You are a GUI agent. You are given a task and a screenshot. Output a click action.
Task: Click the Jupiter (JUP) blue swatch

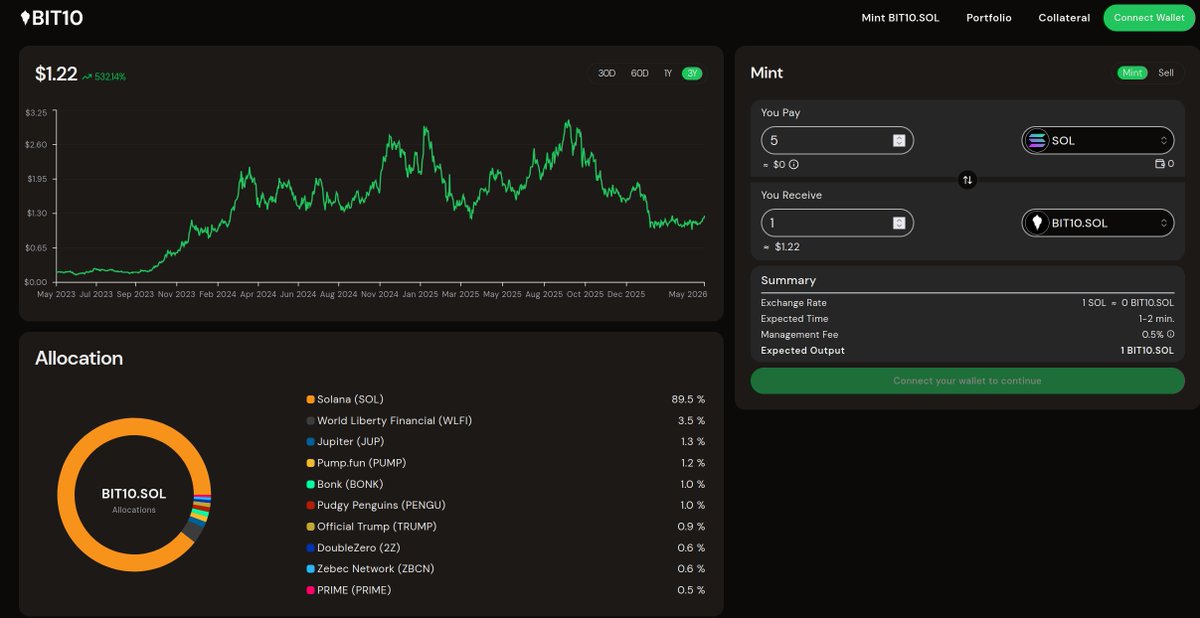coord(311,442)
